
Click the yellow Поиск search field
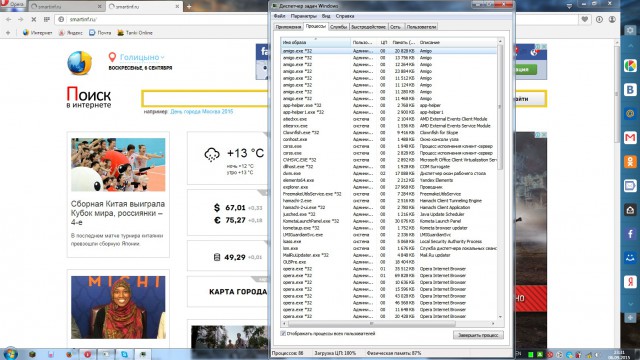[206, 99]
